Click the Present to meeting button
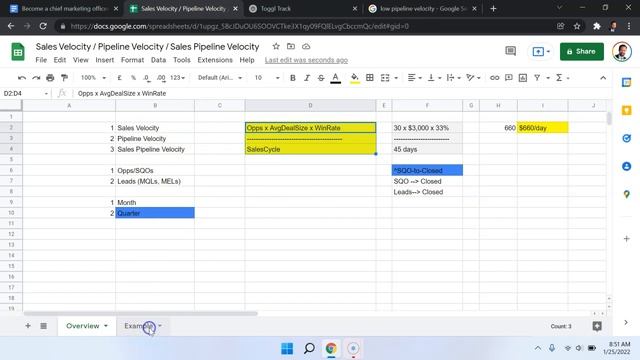 click(541, 51)
